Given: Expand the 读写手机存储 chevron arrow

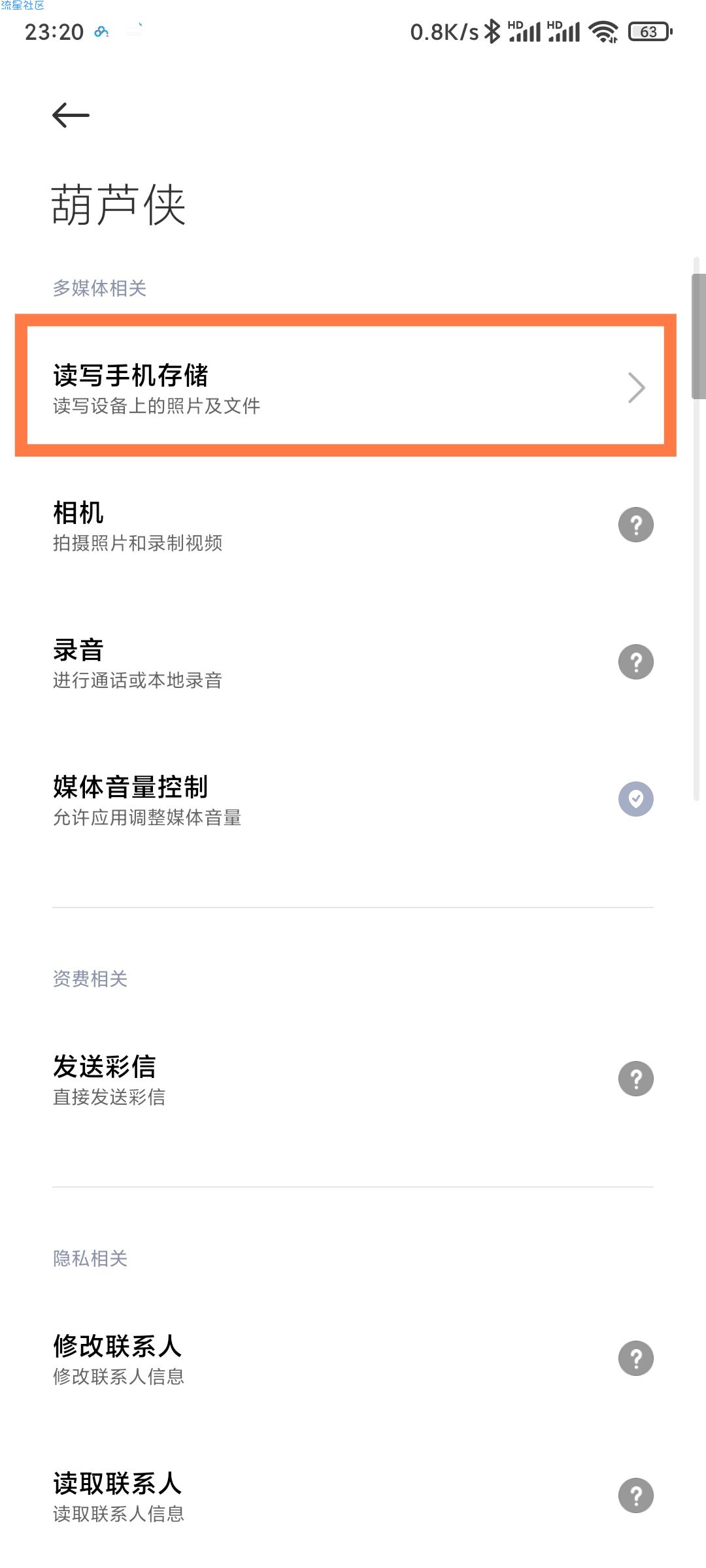Looking at the screenshot, I should (636, 387).
